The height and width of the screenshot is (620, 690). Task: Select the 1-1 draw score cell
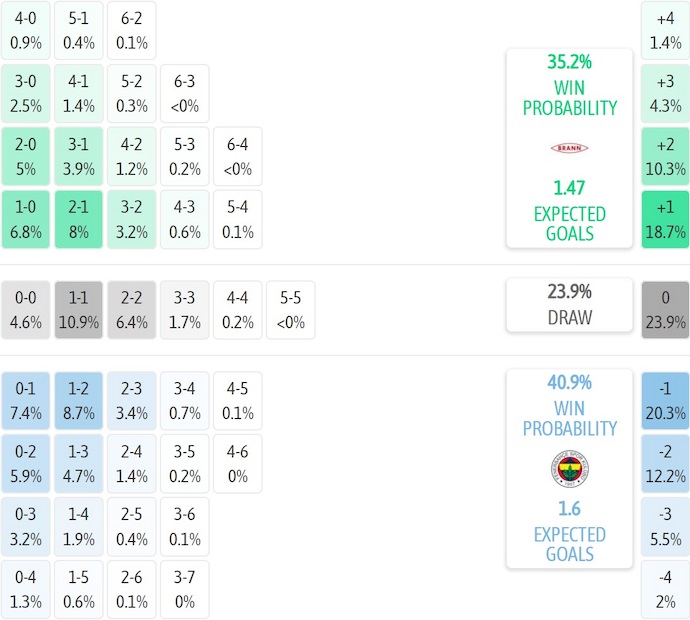point(79,310)
